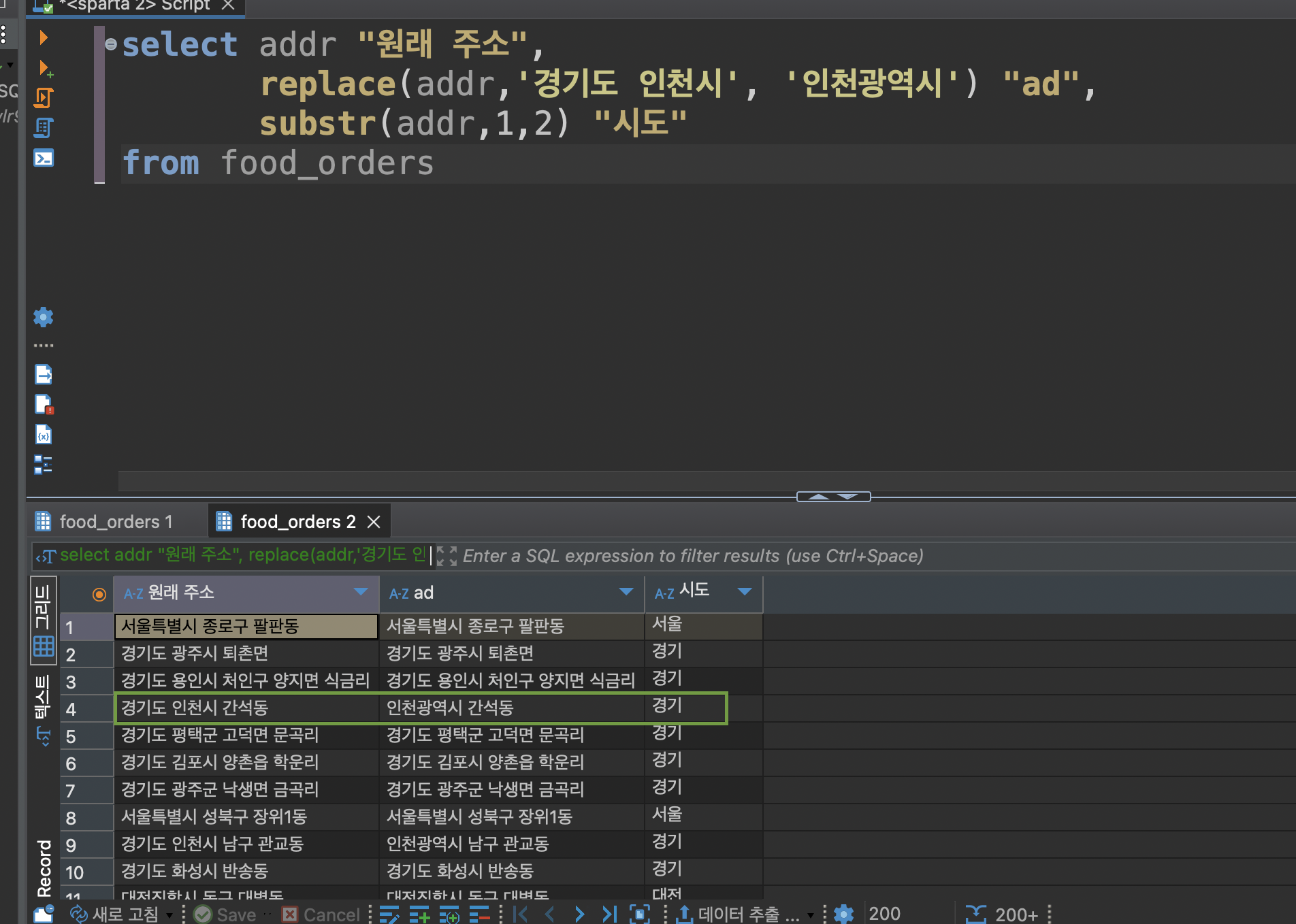Screen dimensions: 1296x924
Task: Select row number 1 header
Action: pyautogui.click(x=86, y=627)
